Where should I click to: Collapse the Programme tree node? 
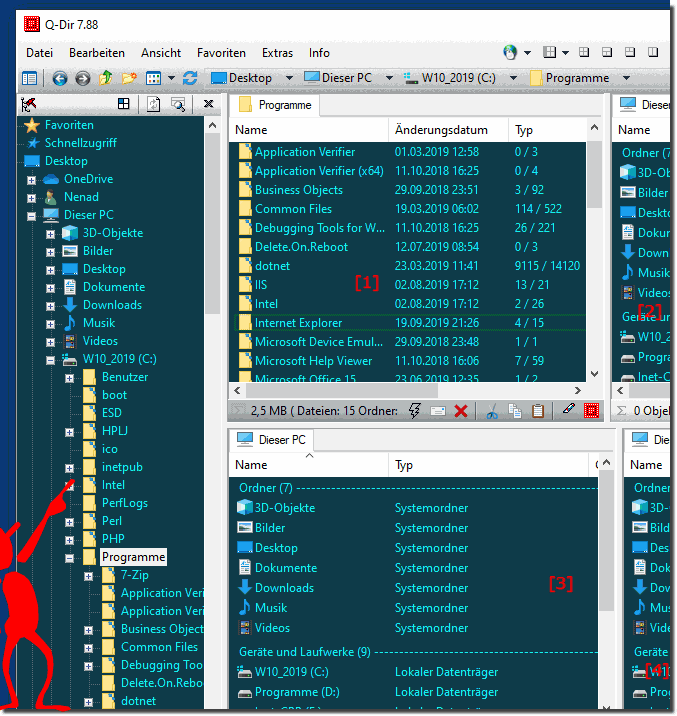69,558
